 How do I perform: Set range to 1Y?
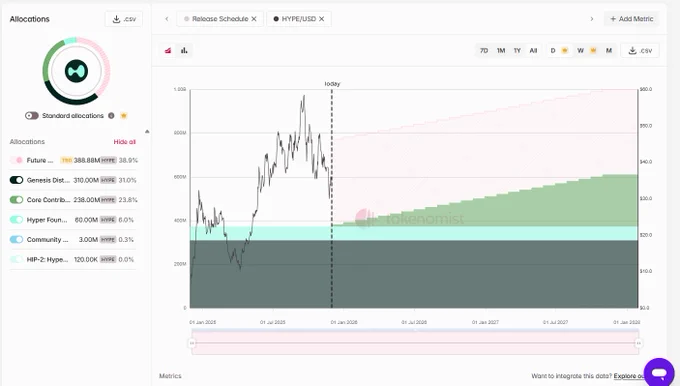pyautogui.click(x=517, y=51)
